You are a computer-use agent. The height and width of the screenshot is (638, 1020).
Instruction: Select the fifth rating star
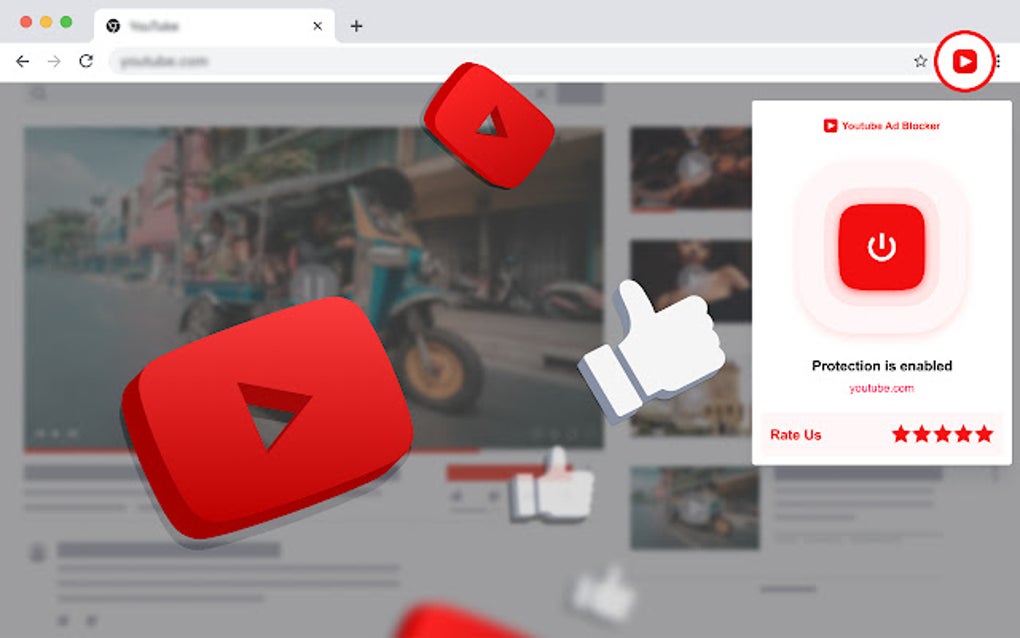pyautogui.click(x=984, y=434)
